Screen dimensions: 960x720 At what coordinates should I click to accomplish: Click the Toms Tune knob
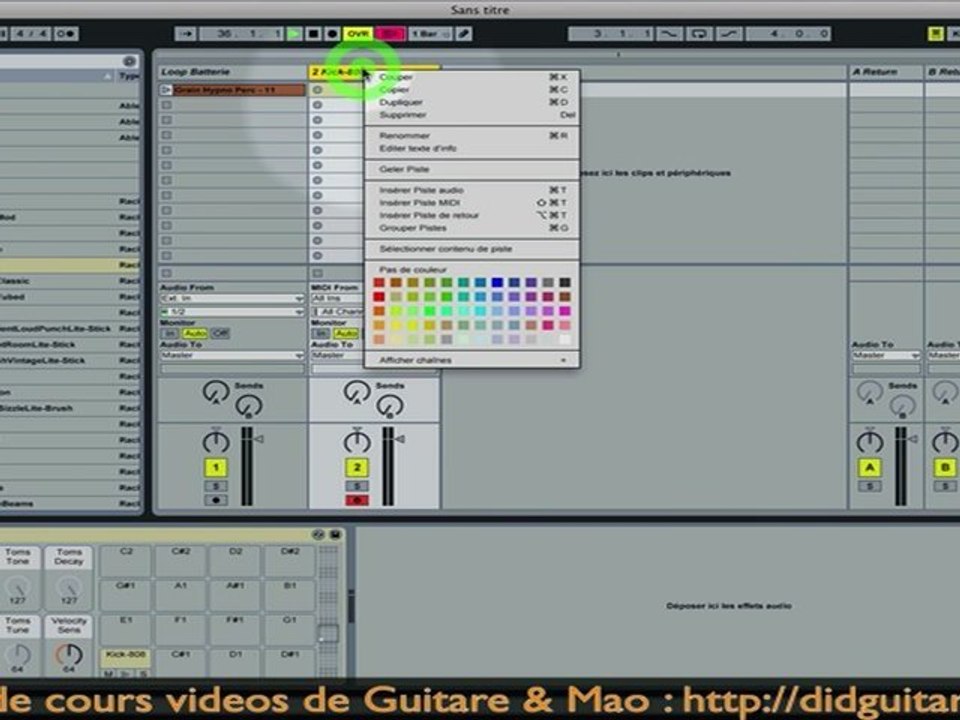coord(18,654)
